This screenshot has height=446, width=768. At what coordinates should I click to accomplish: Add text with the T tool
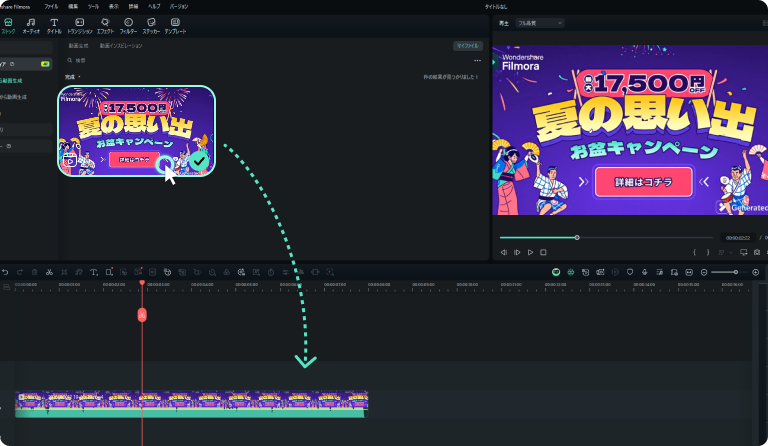click(x=94, y=272)
